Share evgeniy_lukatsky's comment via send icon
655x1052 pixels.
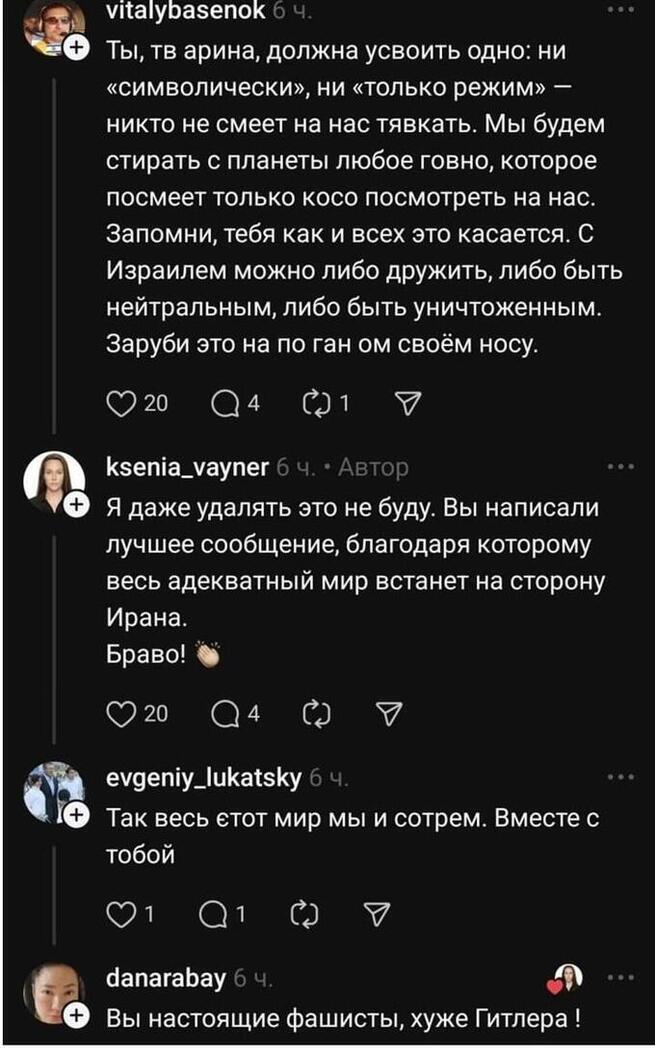pyautogui.click(x=376, y=914)
